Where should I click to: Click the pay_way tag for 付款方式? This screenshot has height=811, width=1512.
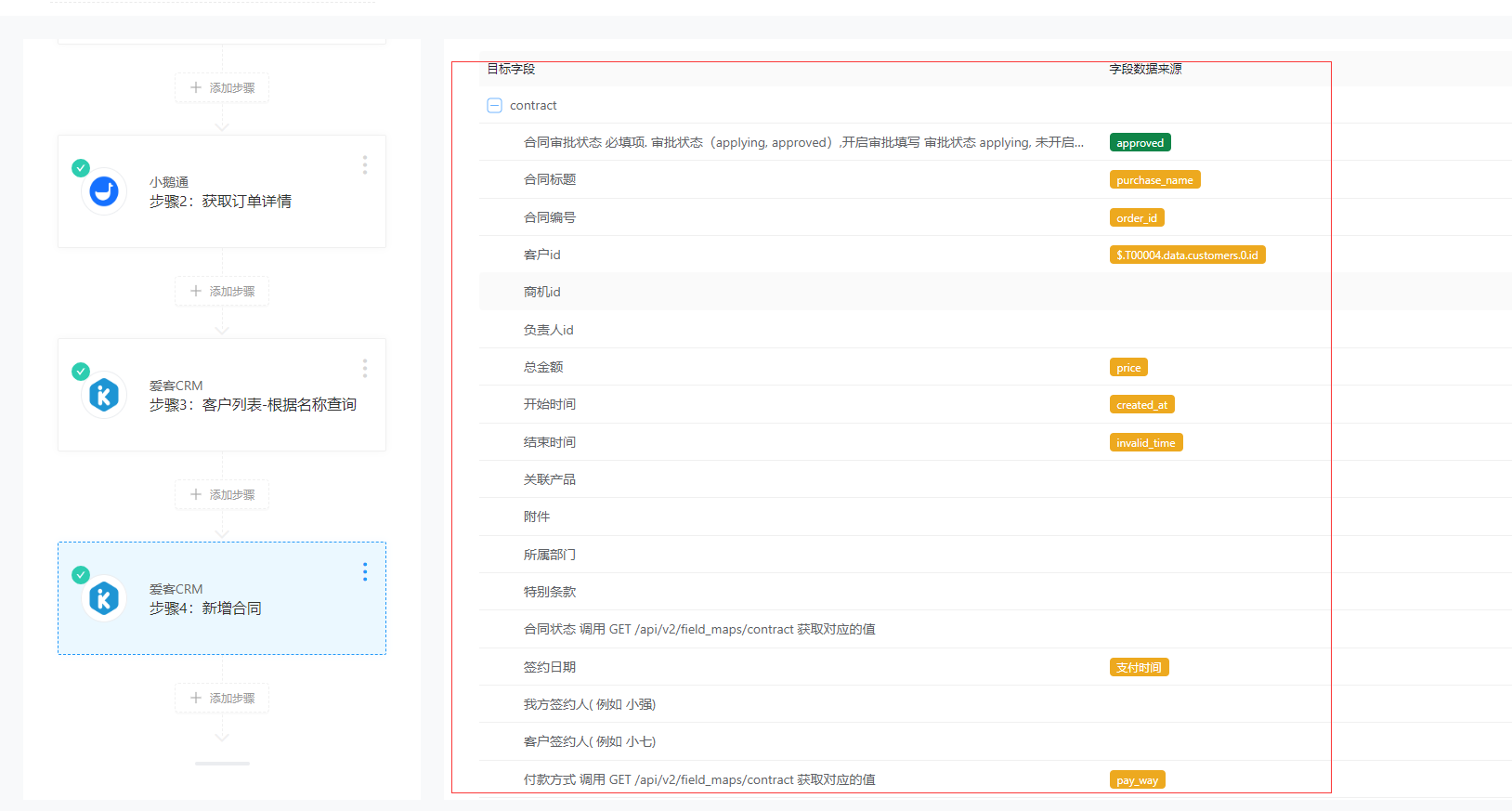click(1138, 779)
